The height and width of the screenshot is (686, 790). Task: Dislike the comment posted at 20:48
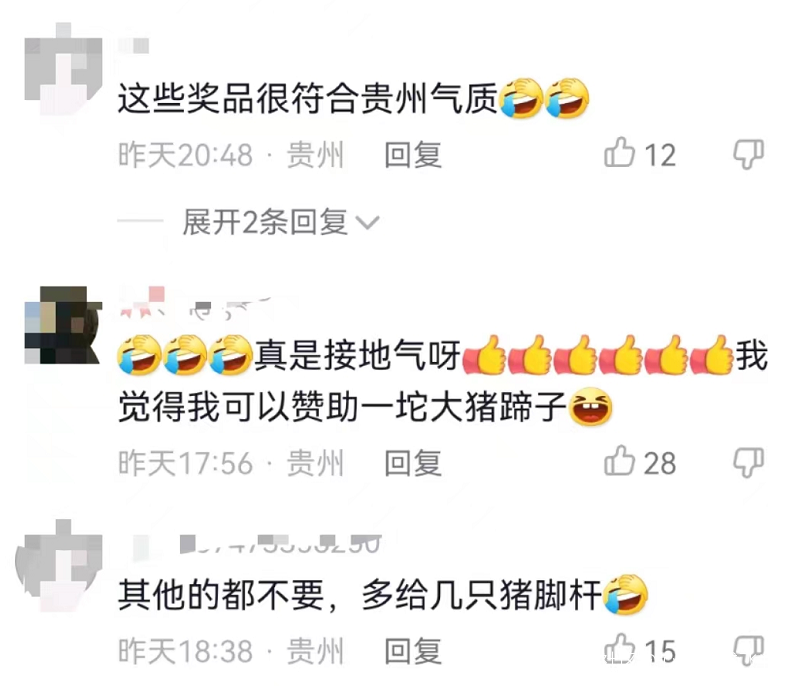pyautogui.click(x=748, y=154)
